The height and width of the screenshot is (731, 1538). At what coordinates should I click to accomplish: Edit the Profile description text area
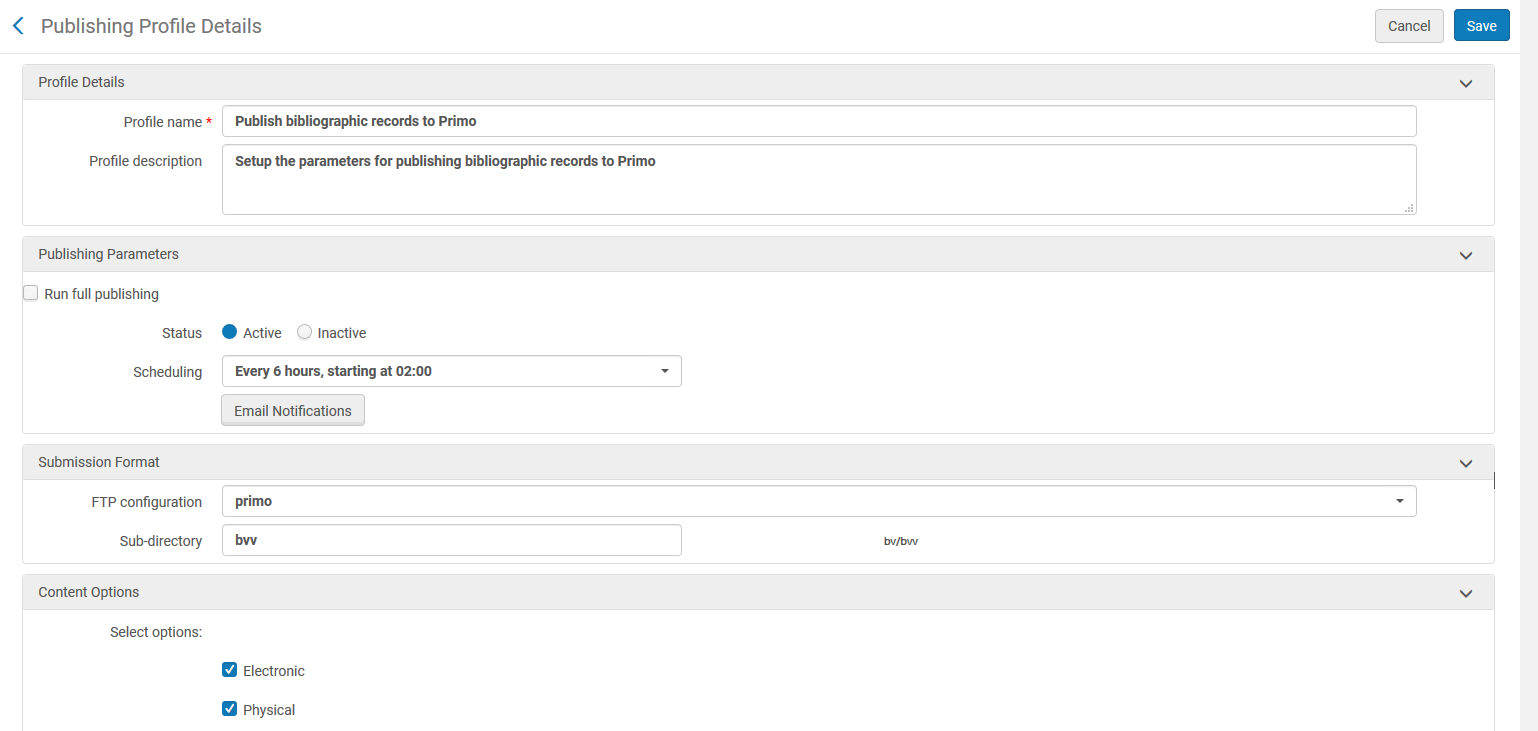pos(819,179)
